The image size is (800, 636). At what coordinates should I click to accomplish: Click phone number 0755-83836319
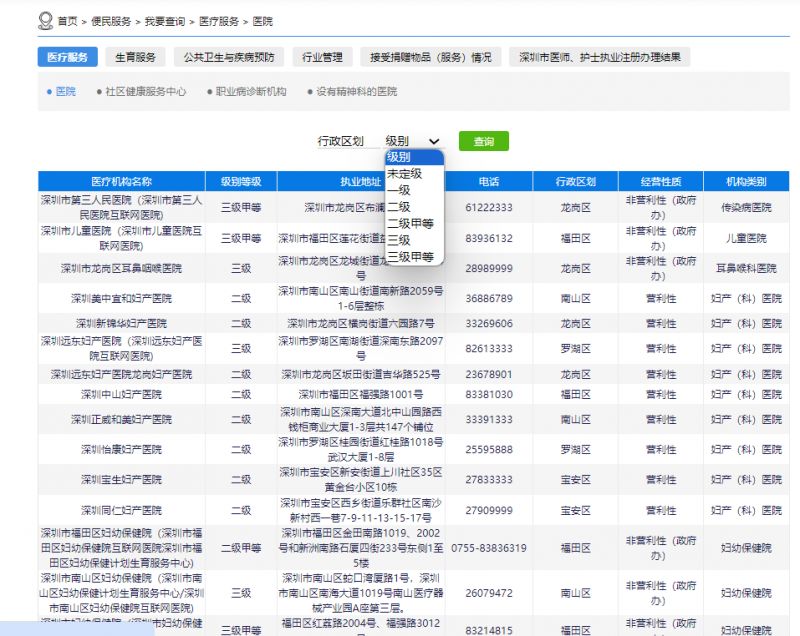point(489,548)
